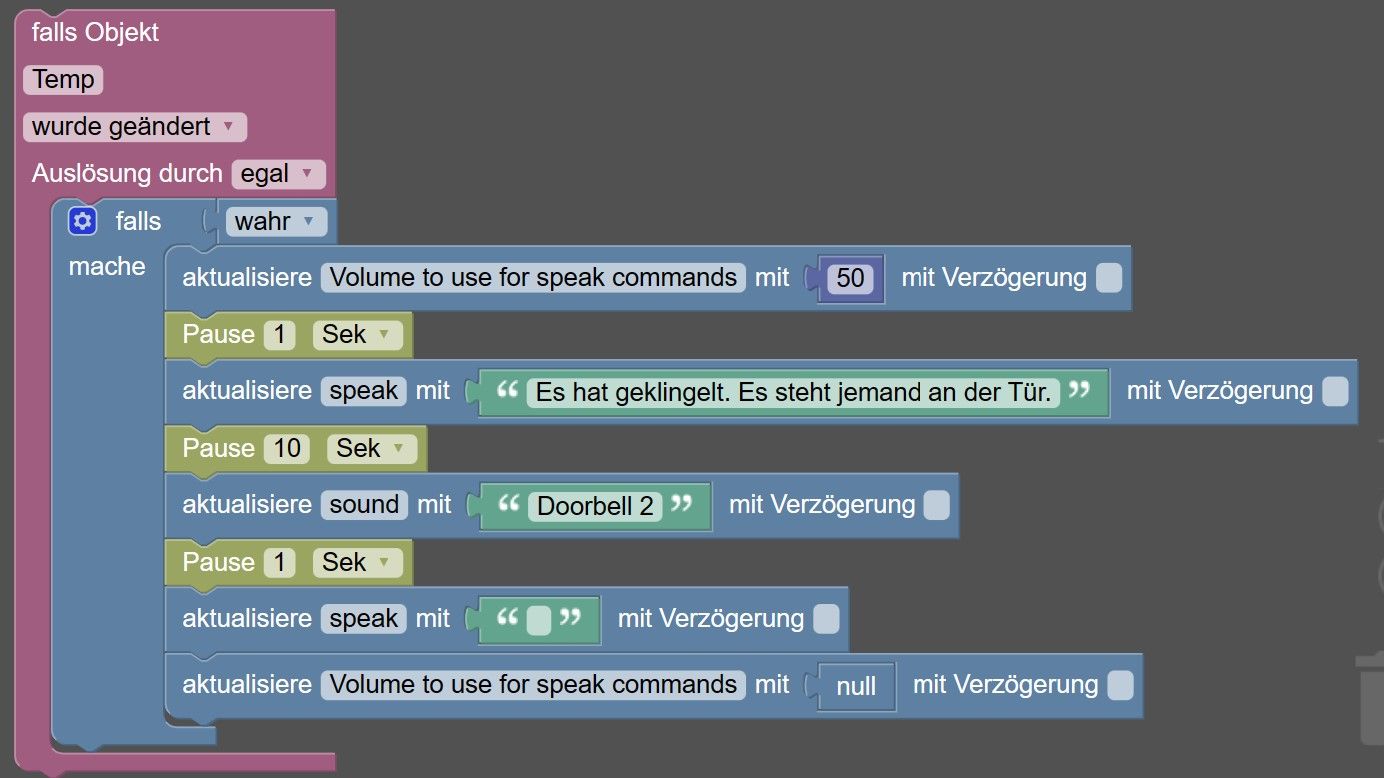Change the Sek unit of 10 pause
Viewport: 1384px width, 778px height.
coord(371,449)
